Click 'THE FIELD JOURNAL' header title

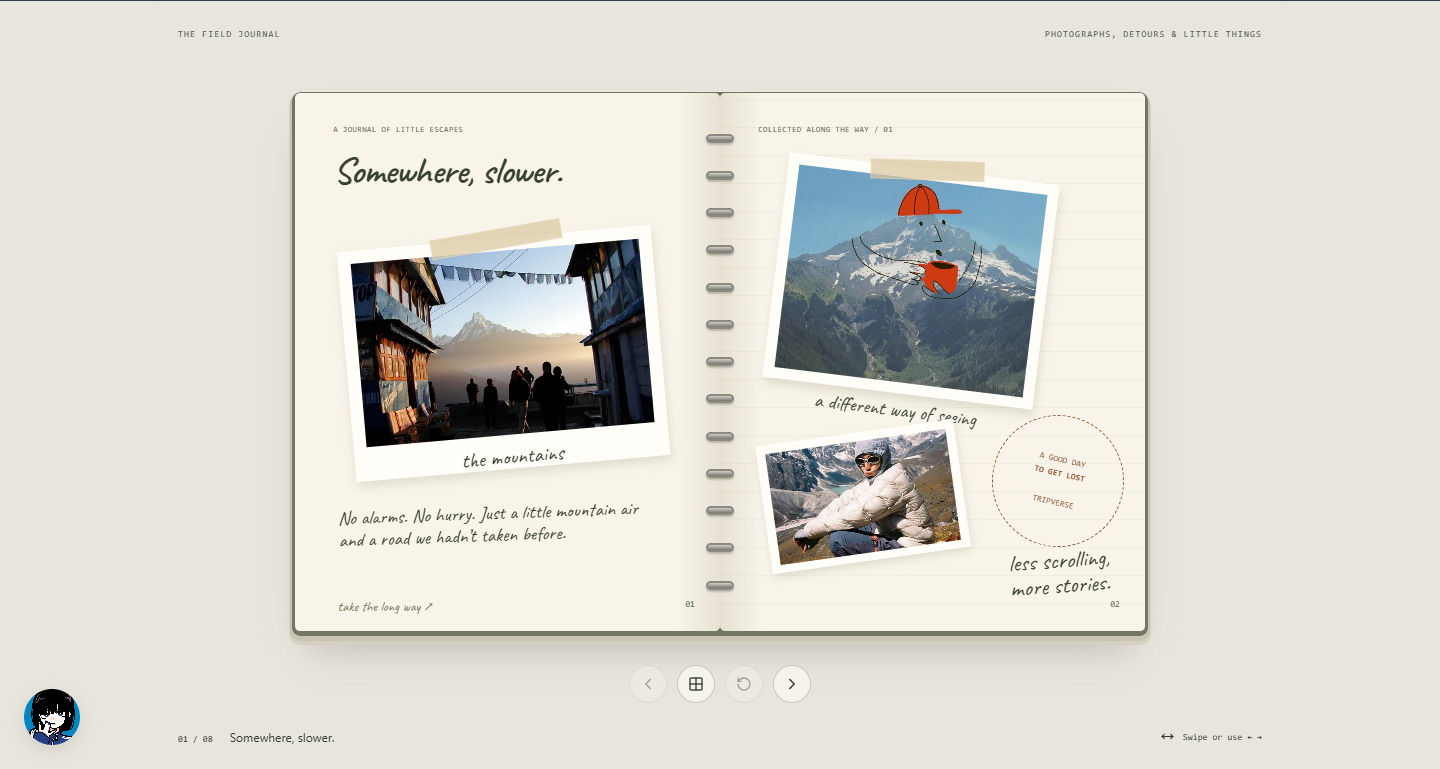point(229,34)
